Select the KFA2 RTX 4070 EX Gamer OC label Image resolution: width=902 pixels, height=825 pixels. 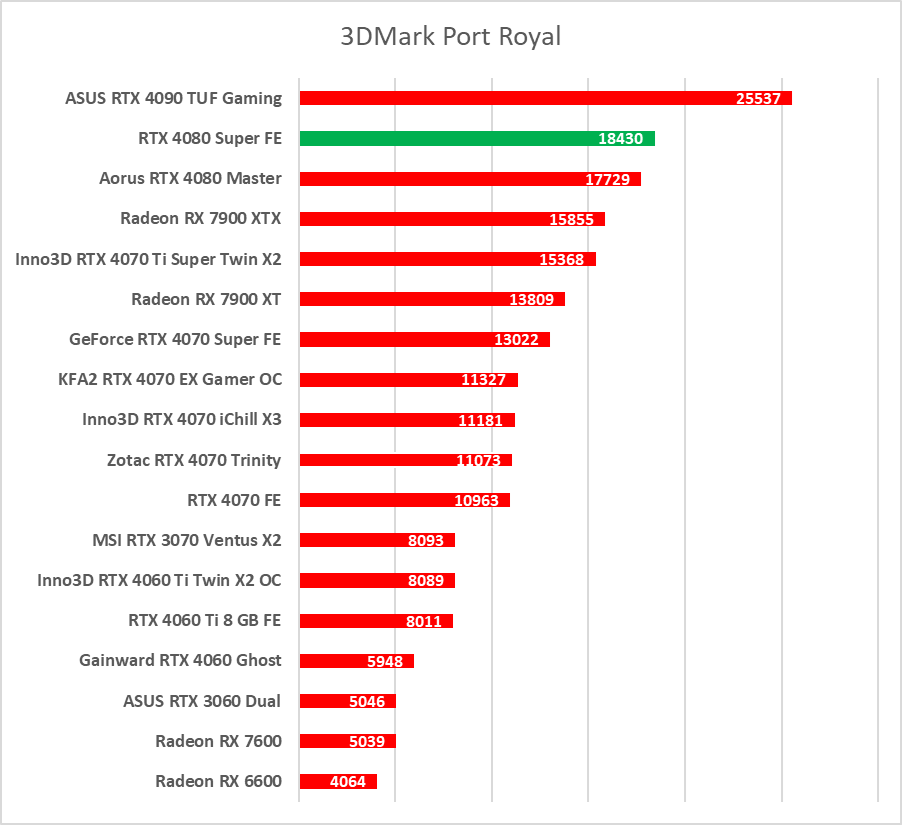[x=170, y=379]
